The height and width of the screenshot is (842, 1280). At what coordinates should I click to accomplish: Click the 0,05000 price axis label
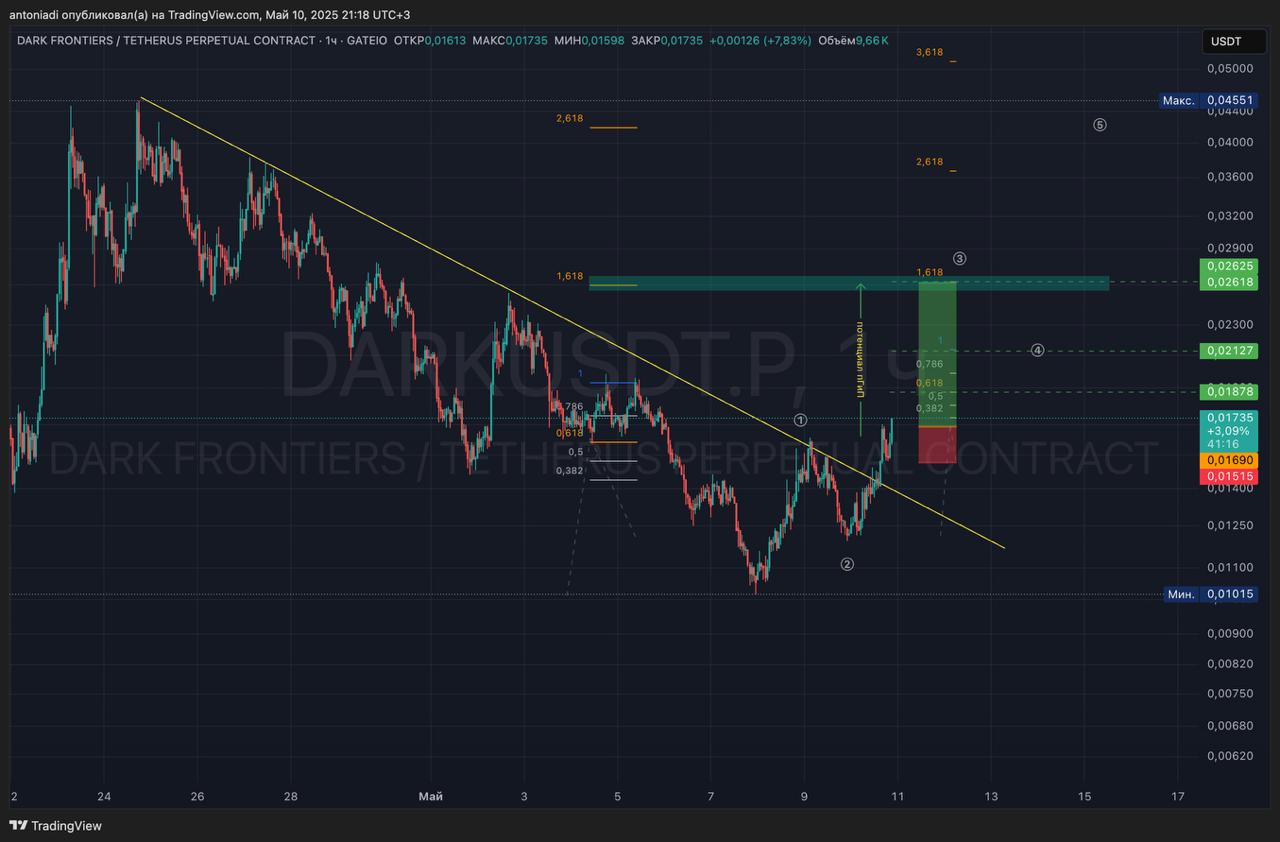coord(1229,69)
